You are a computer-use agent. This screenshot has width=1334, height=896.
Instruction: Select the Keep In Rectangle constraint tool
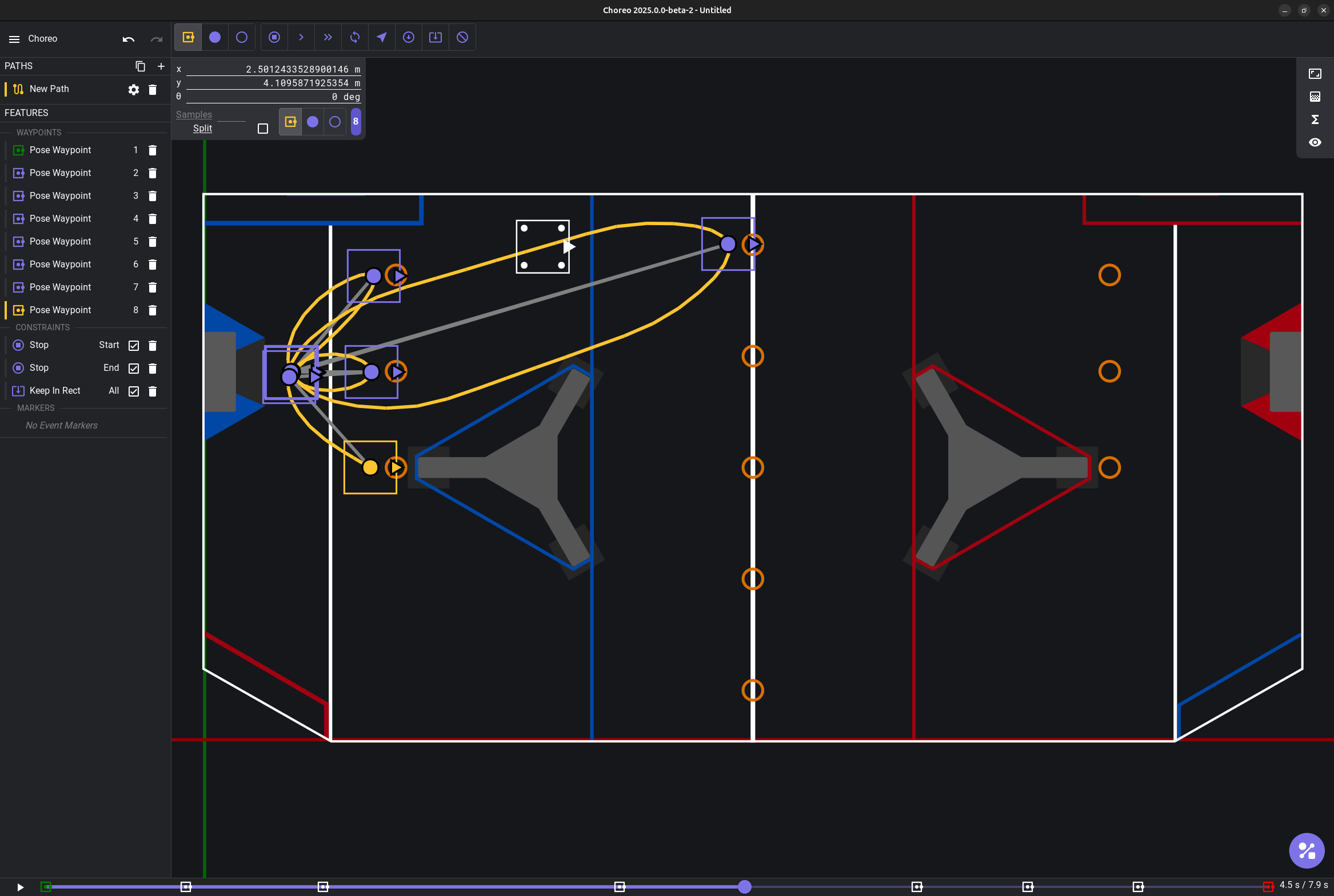[435, 37]
